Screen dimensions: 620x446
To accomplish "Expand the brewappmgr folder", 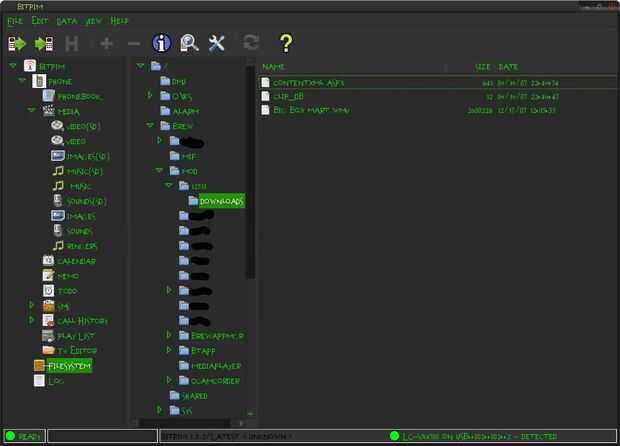I will pyautogui.click(x=169, y=335).
